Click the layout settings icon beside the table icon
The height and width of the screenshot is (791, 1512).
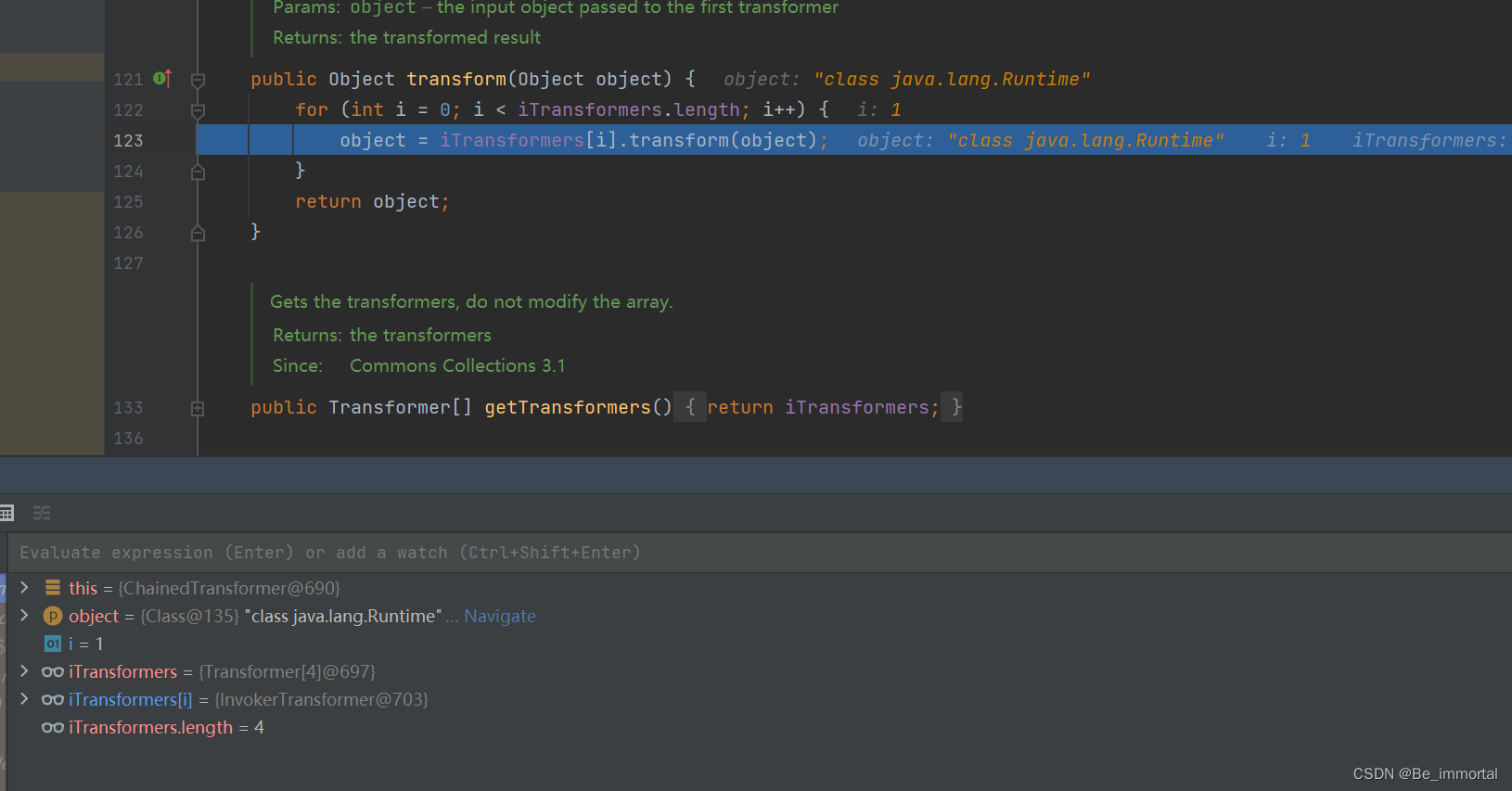pos(42,513)
